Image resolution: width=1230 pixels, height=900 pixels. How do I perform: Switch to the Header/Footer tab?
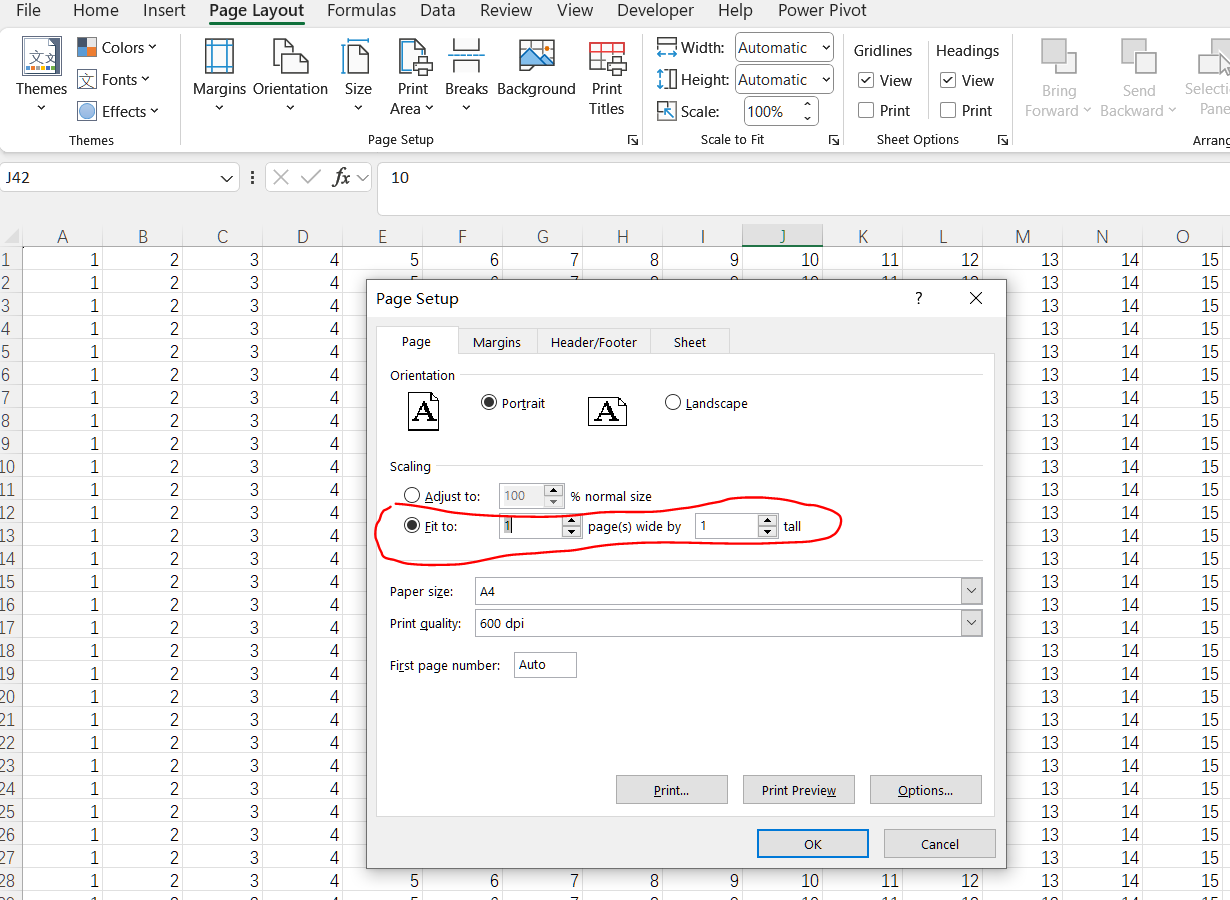coord(593,342)
